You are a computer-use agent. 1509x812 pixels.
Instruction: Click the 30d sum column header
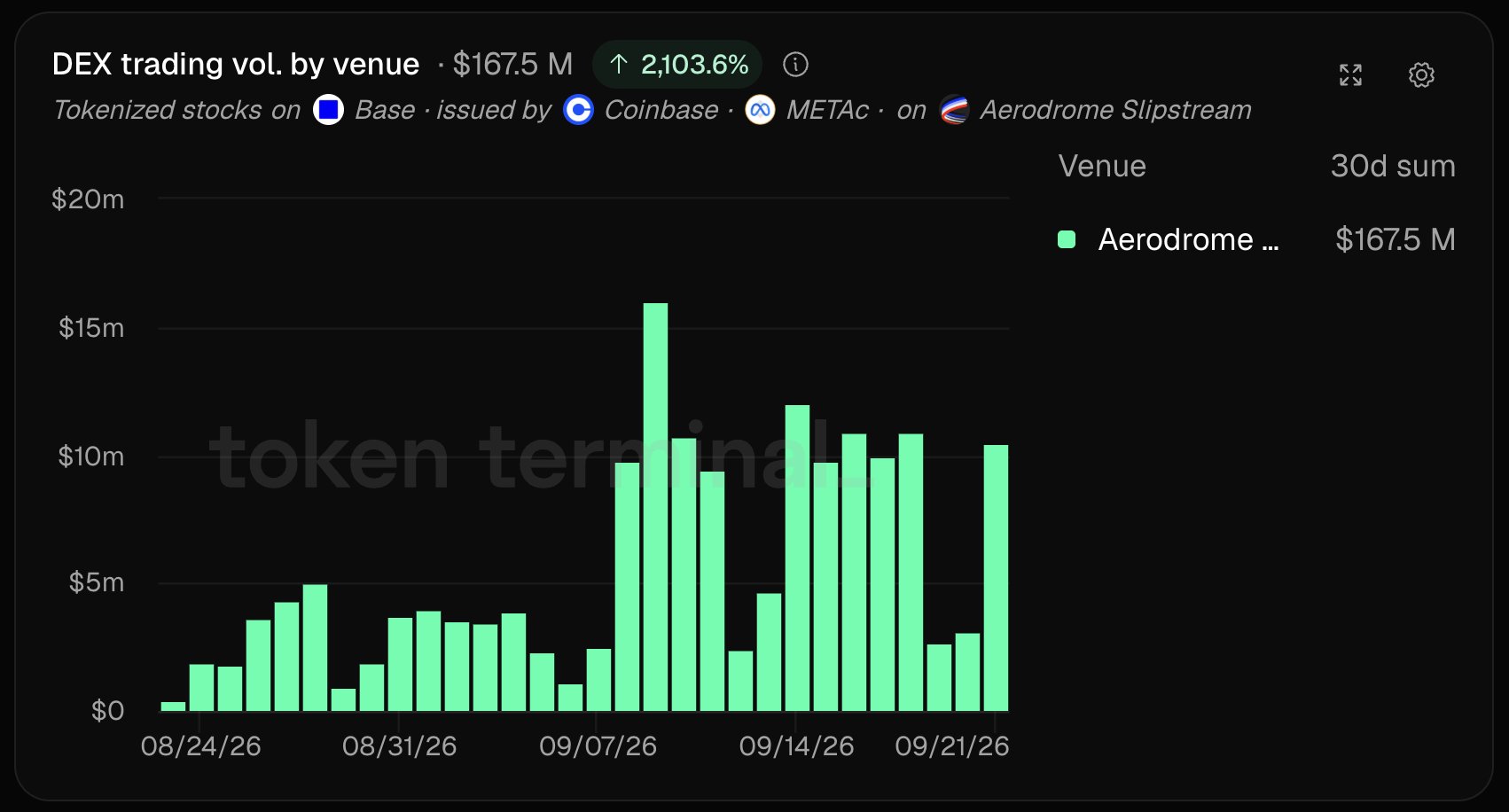(x=1393, y=167)
